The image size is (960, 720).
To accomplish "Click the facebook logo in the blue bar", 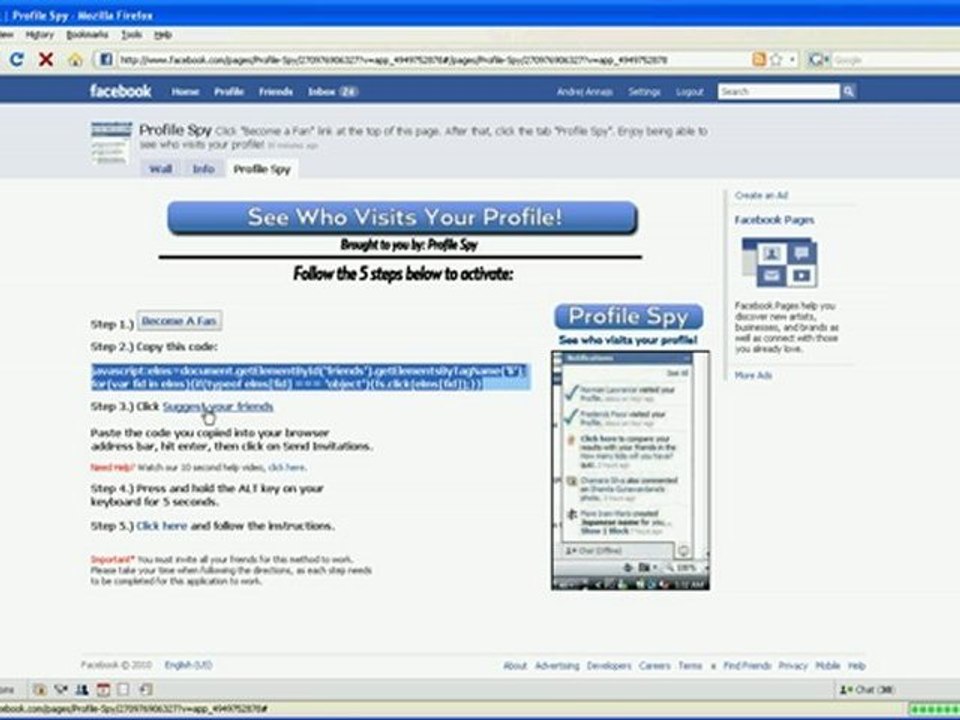I will coord(121,91).
